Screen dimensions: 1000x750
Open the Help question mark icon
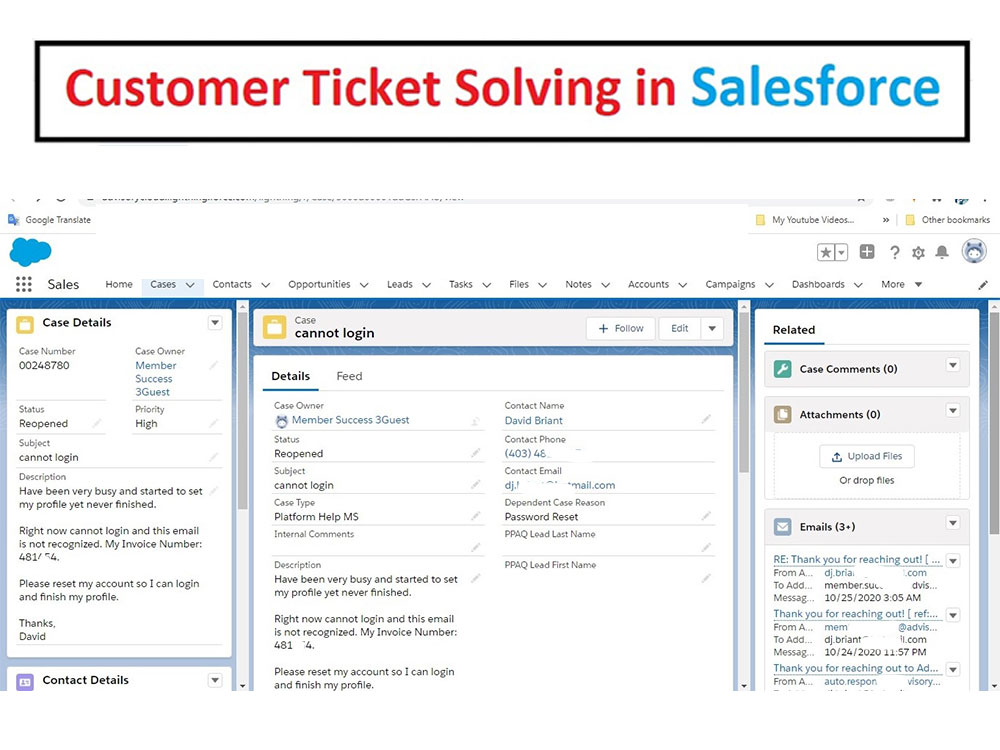[895, 253]
